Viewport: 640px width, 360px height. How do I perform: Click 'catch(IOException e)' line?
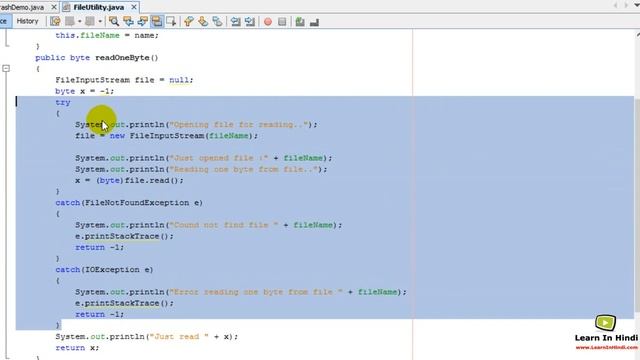[x=104, y=269]
